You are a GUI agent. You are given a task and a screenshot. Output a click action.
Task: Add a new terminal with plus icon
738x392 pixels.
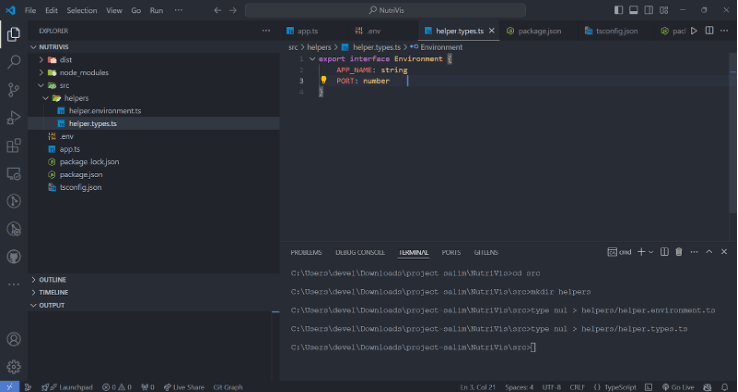pos(641,252)
